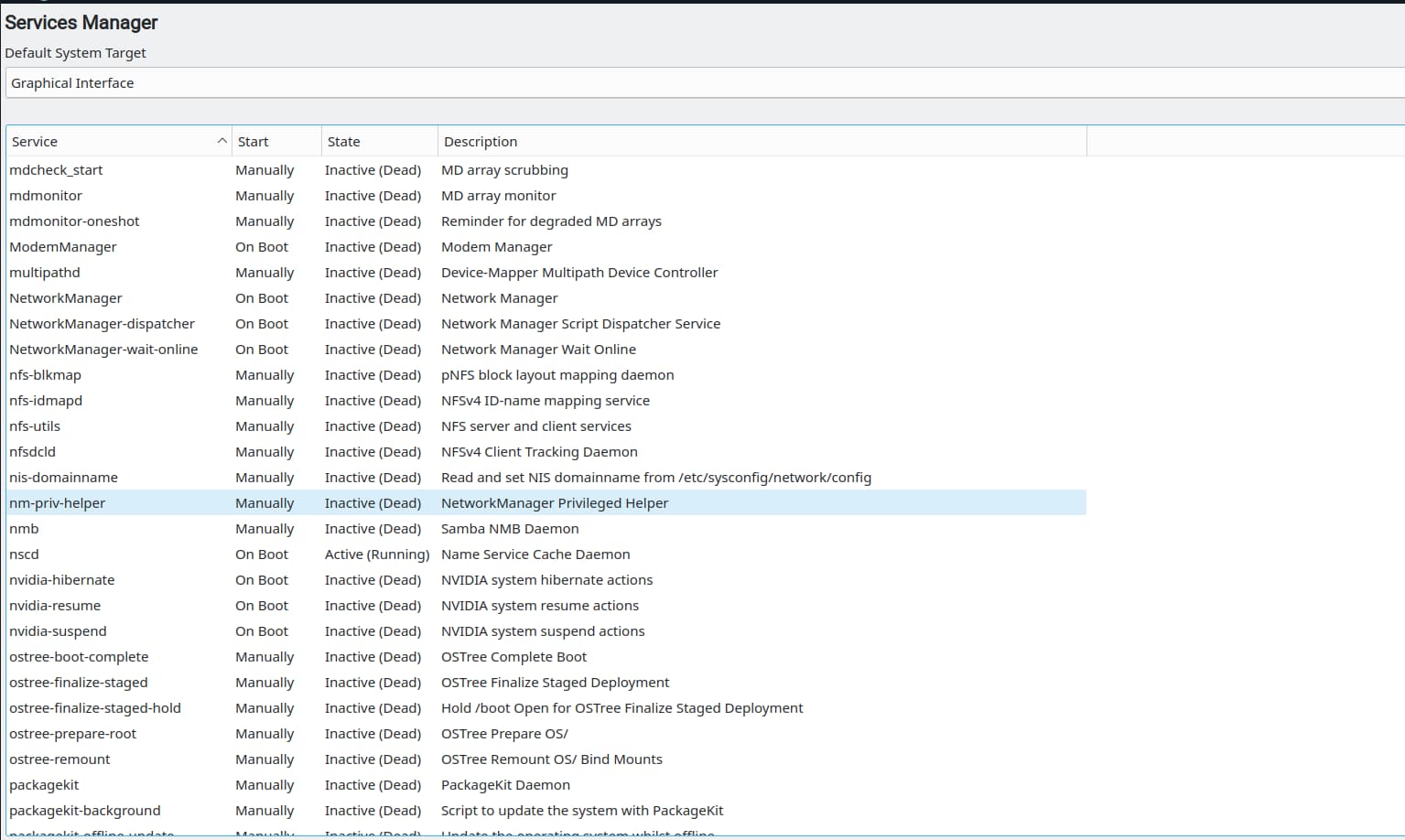
Task: Select the nvidia-hibernate service
Action: click(x=275, y=579)
